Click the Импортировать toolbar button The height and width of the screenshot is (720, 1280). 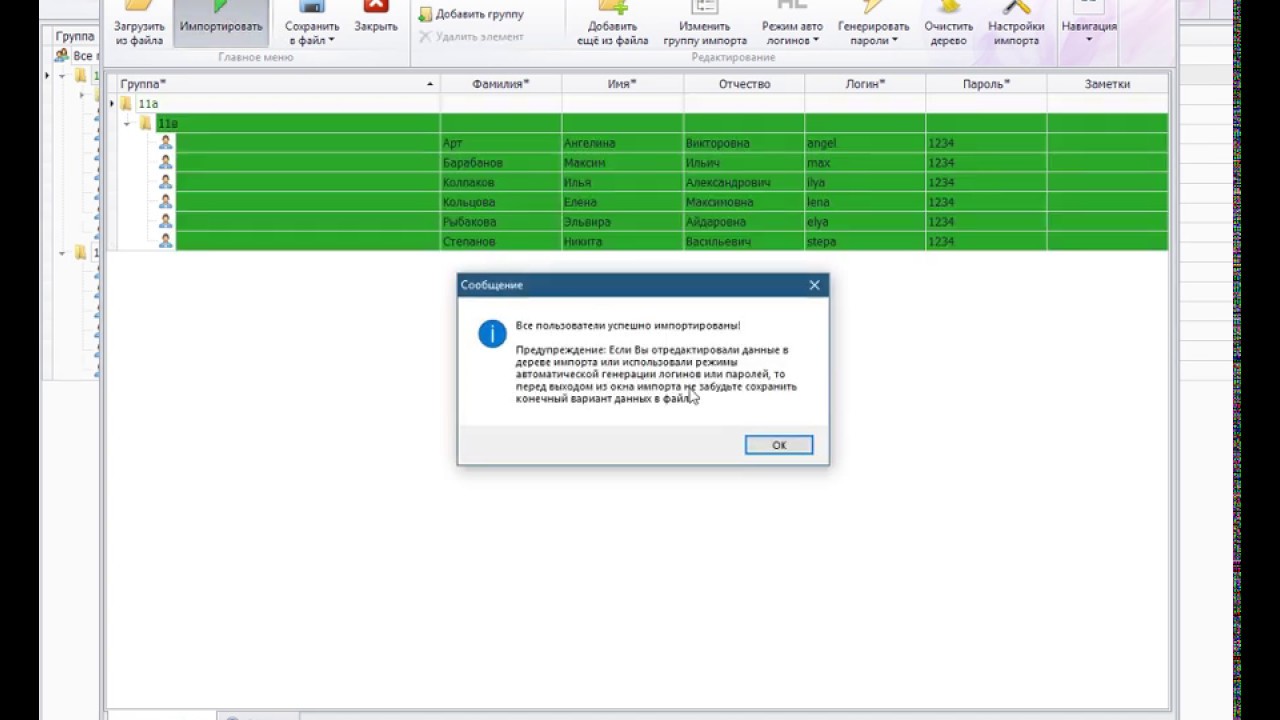coord(221,24)
